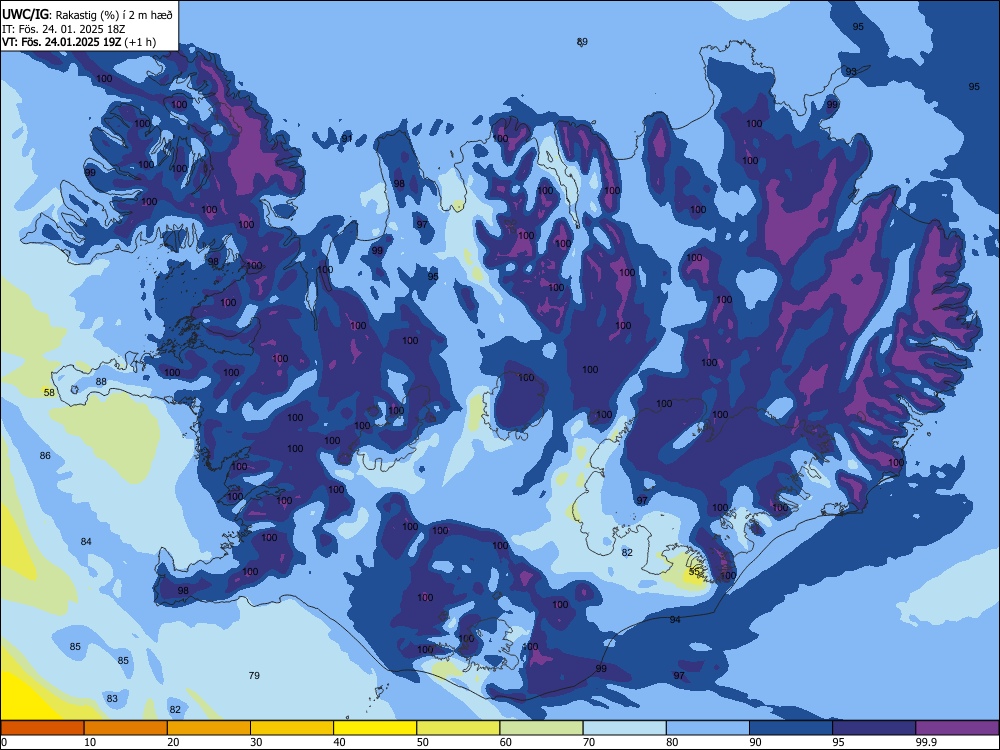
Task: Select the bright yellow 40–50 legend swatch
Action: pyautogui.click(x=375, y=728)
